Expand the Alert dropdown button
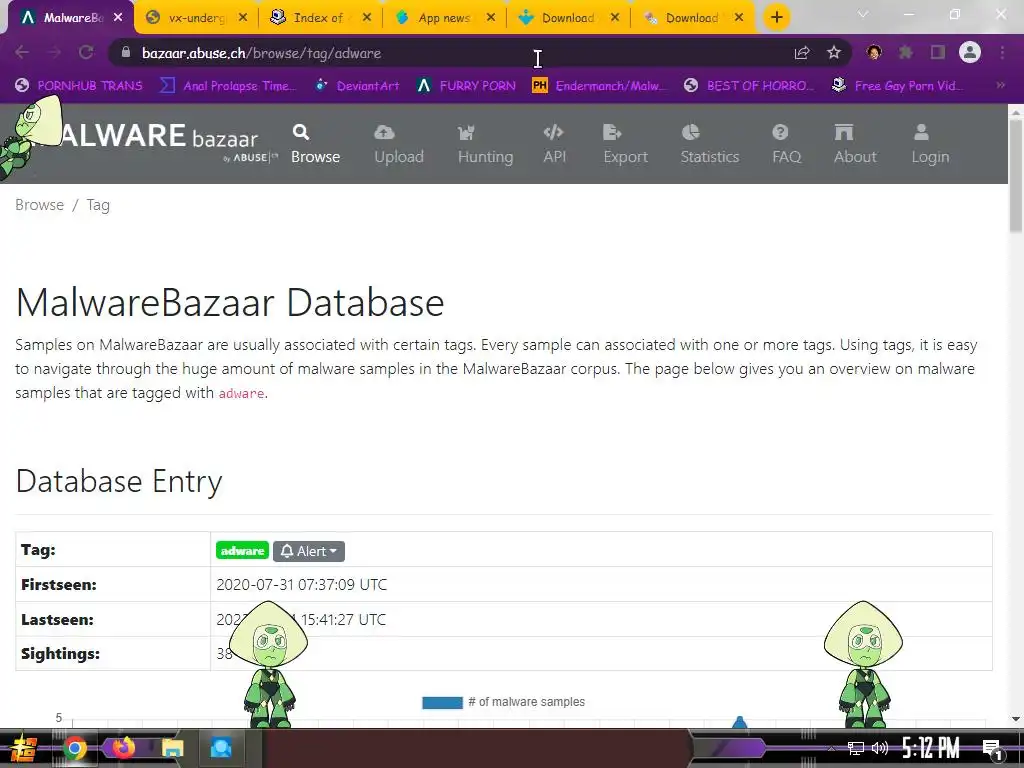1024x768 pixels. [x=309, y=551]
